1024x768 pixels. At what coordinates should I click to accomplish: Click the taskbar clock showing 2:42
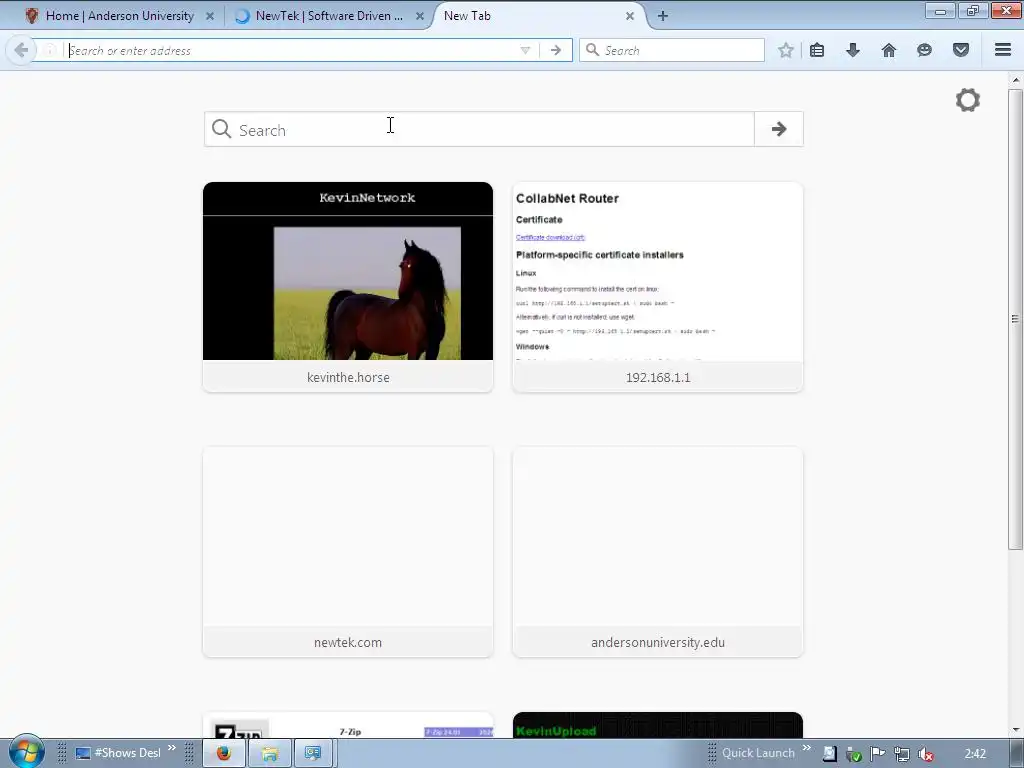point(975,754)
